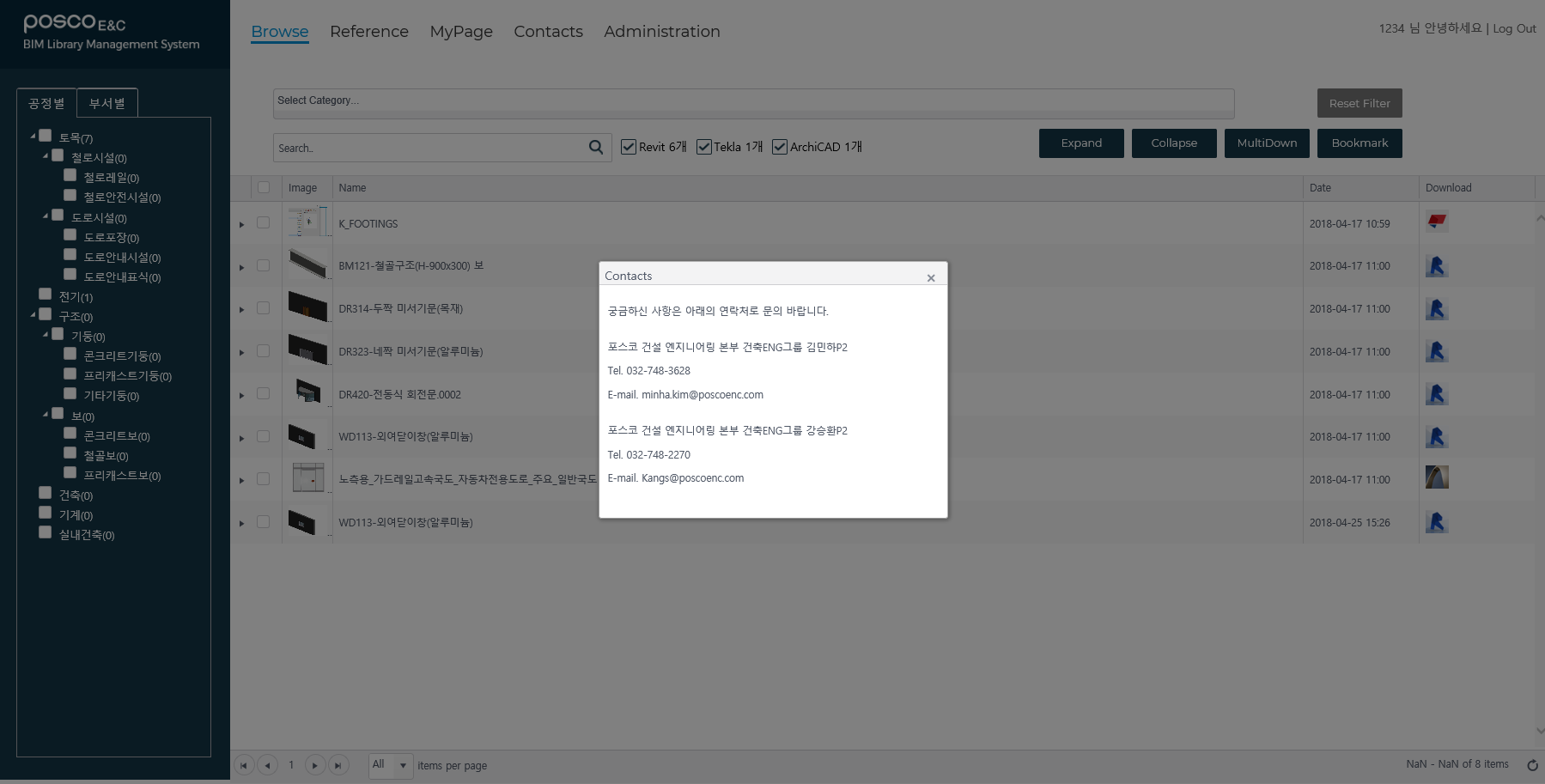Focus the Search input field
The image size is (1545, 784).
click(429, 148)
